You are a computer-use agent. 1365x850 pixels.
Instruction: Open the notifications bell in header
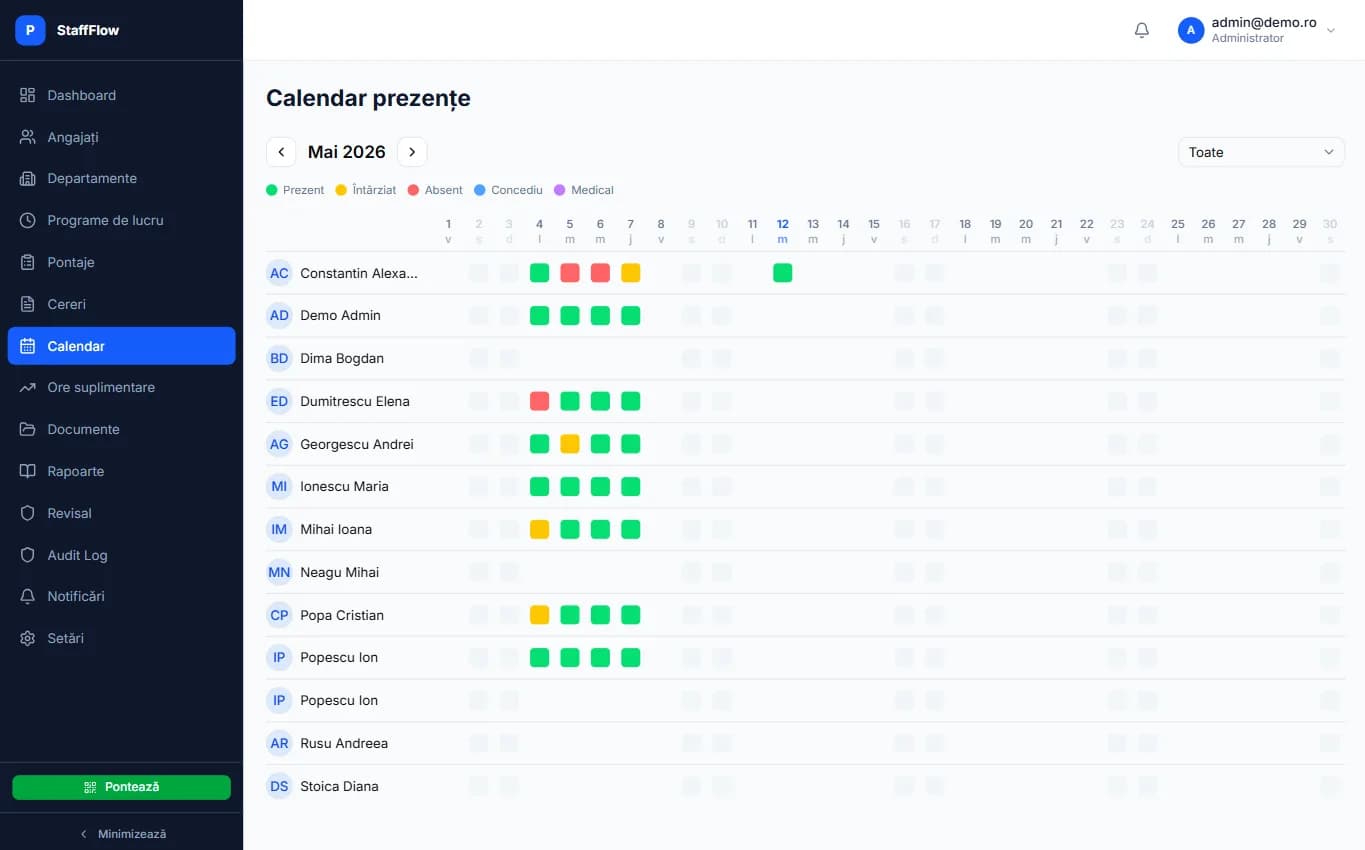1141,30
